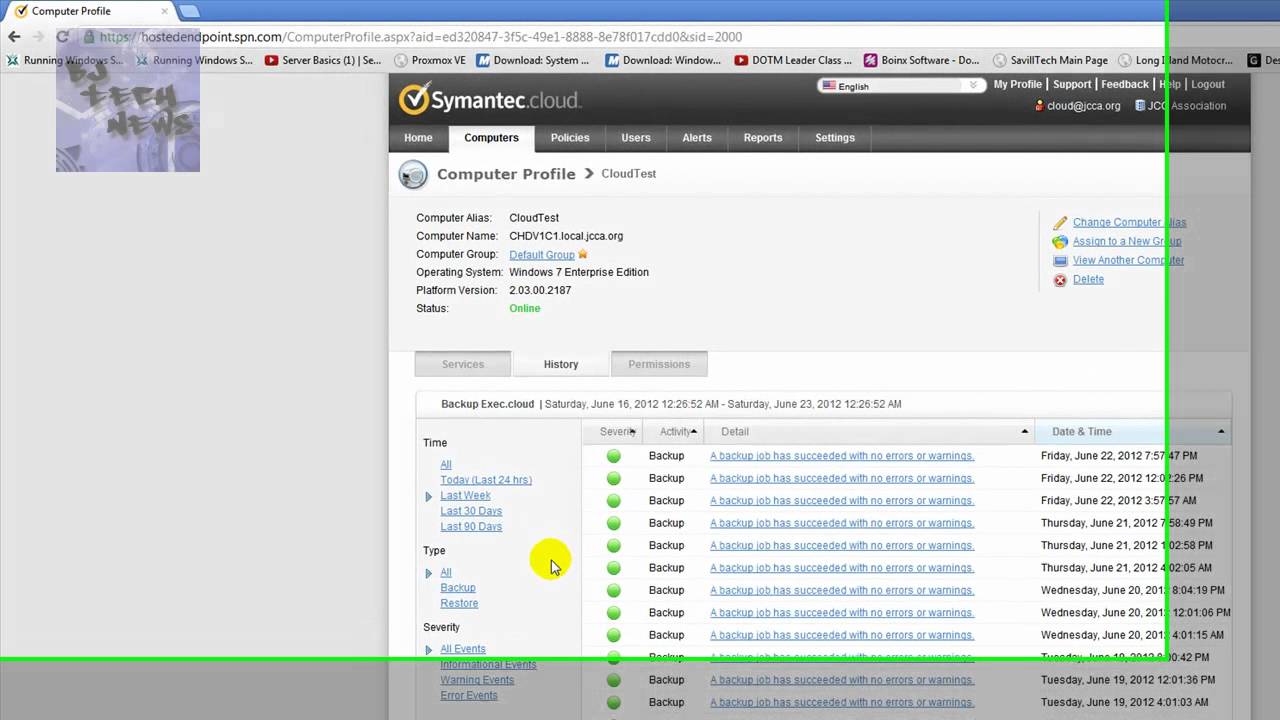Click the cloud@jcca.org account label
1280x720 pixels.
[1083, 106]
